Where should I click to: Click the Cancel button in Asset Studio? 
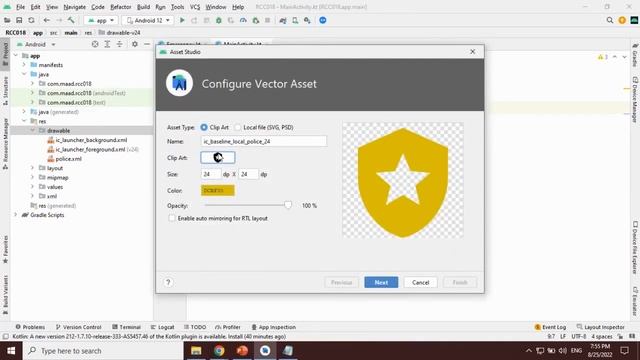pos(420,282)
